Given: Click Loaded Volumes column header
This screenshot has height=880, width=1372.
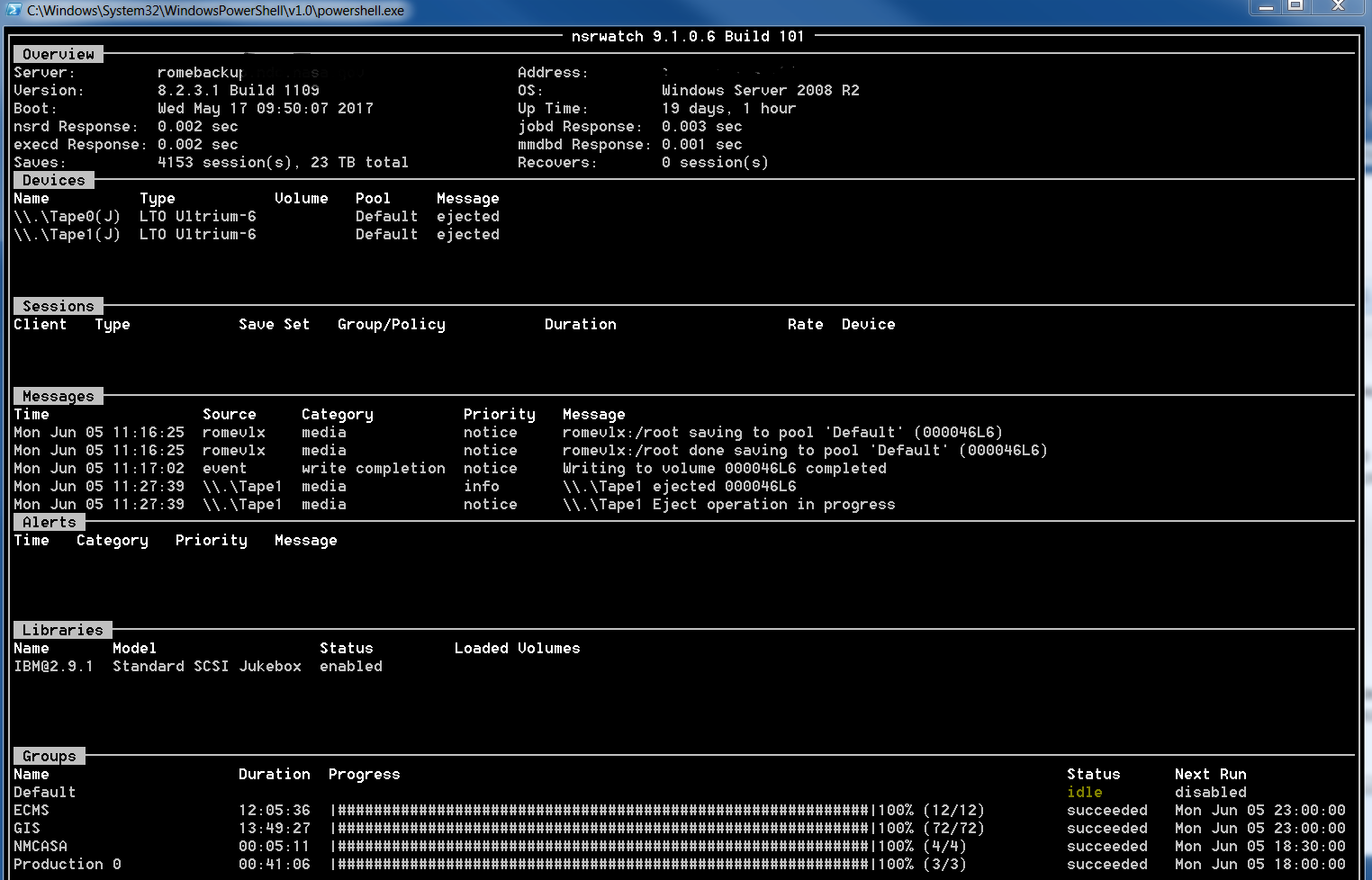Looking at the screenshot, I should pyautogui.click(x=518, y=648).
